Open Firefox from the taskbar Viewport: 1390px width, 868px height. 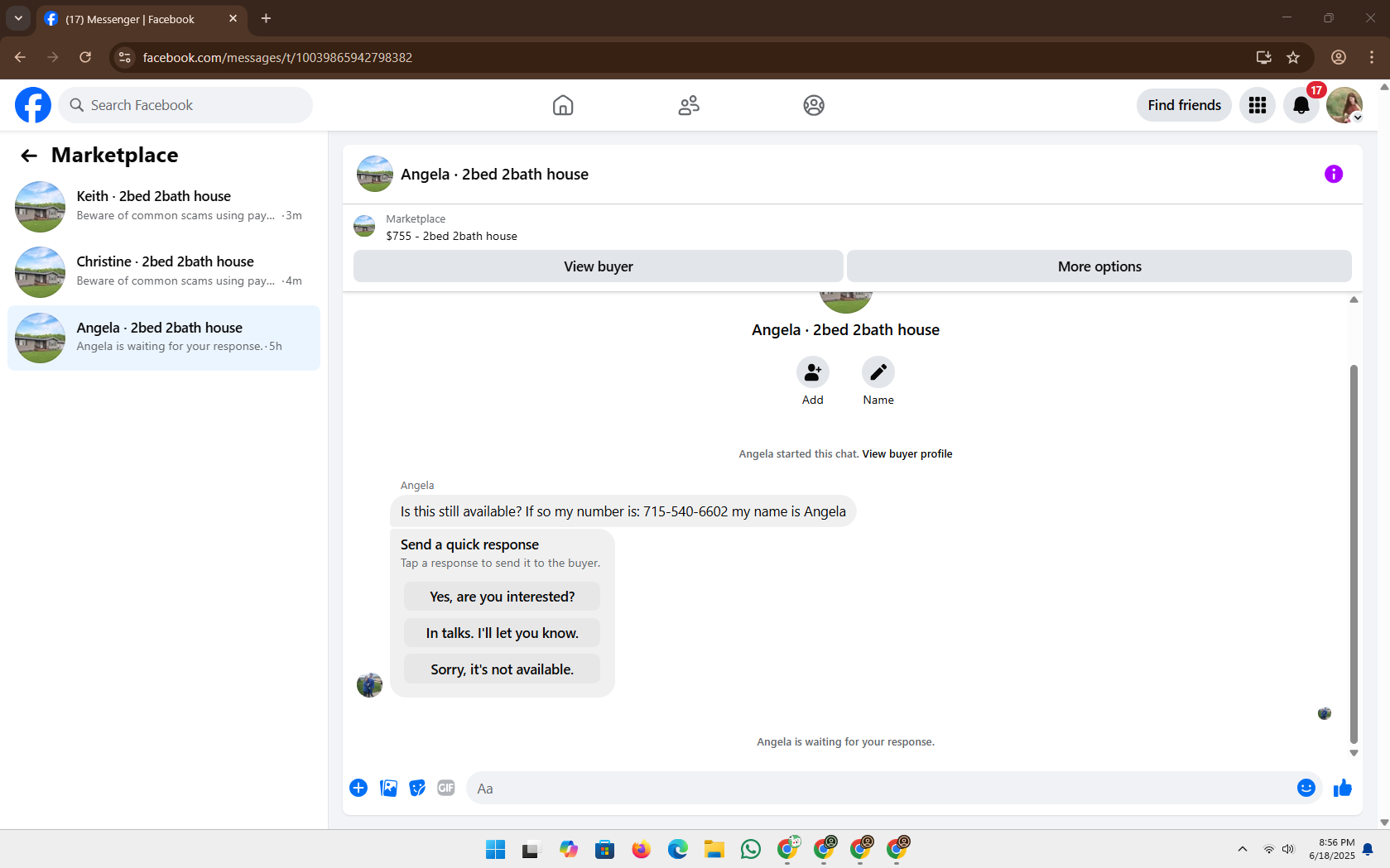tap(642, 849)
